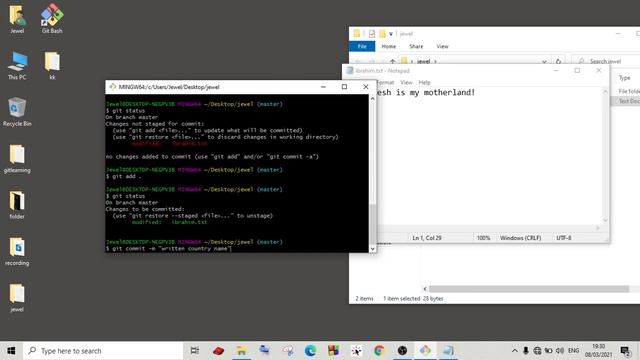This screenshot has width=640, height=360.
Task: Open the View tab in File Explorer
Action: [442, 47]
